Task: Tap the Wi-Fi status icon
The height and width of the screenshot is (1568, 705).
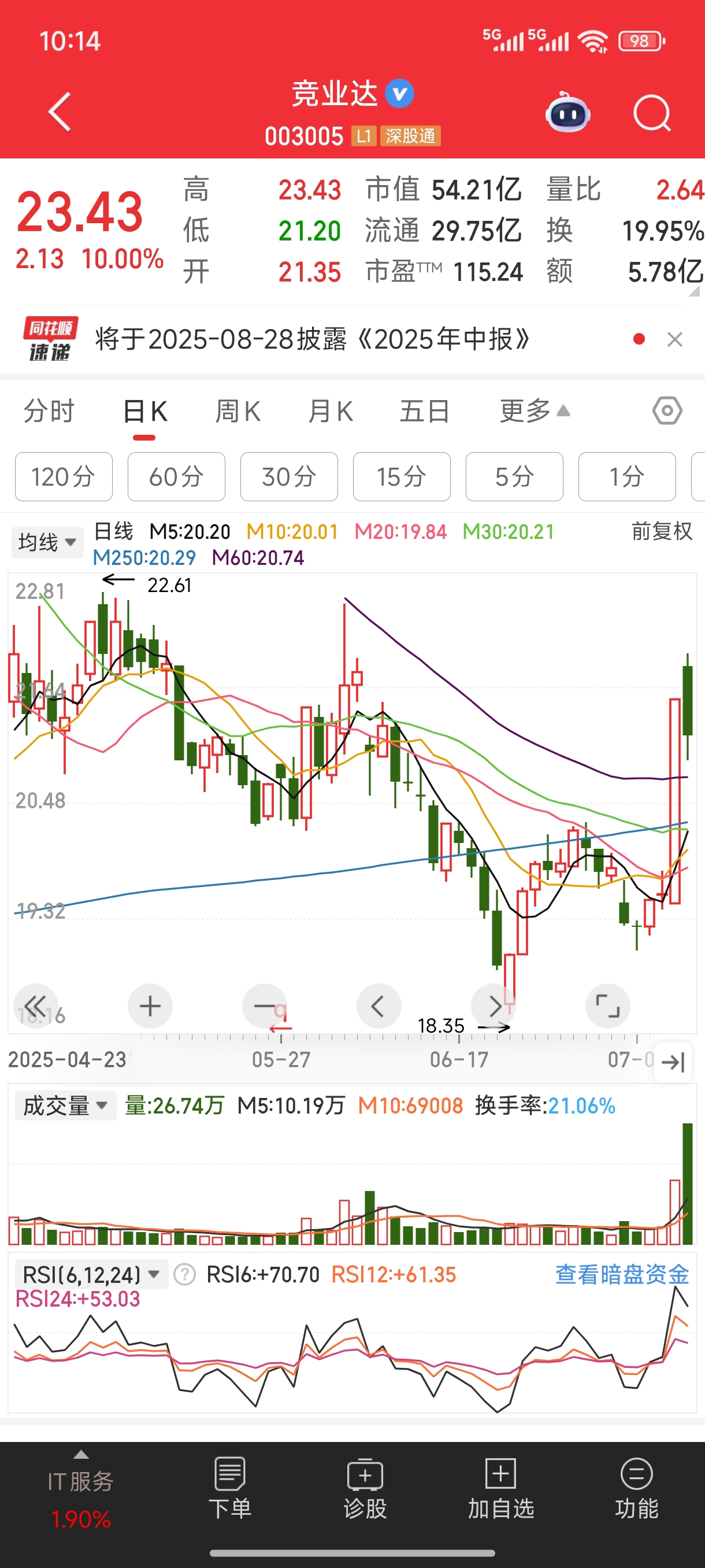Action: [x=592, y=42]
